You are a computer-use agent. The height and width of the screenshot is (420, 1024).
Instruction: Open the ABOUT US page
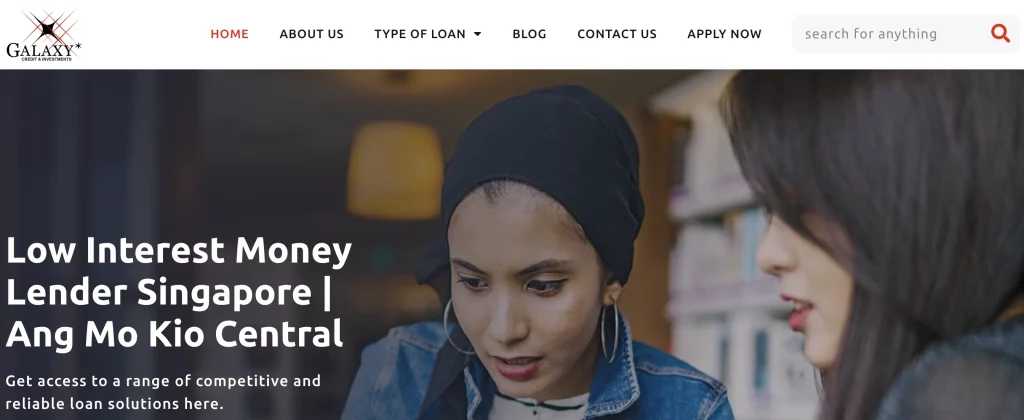[312, 34]
